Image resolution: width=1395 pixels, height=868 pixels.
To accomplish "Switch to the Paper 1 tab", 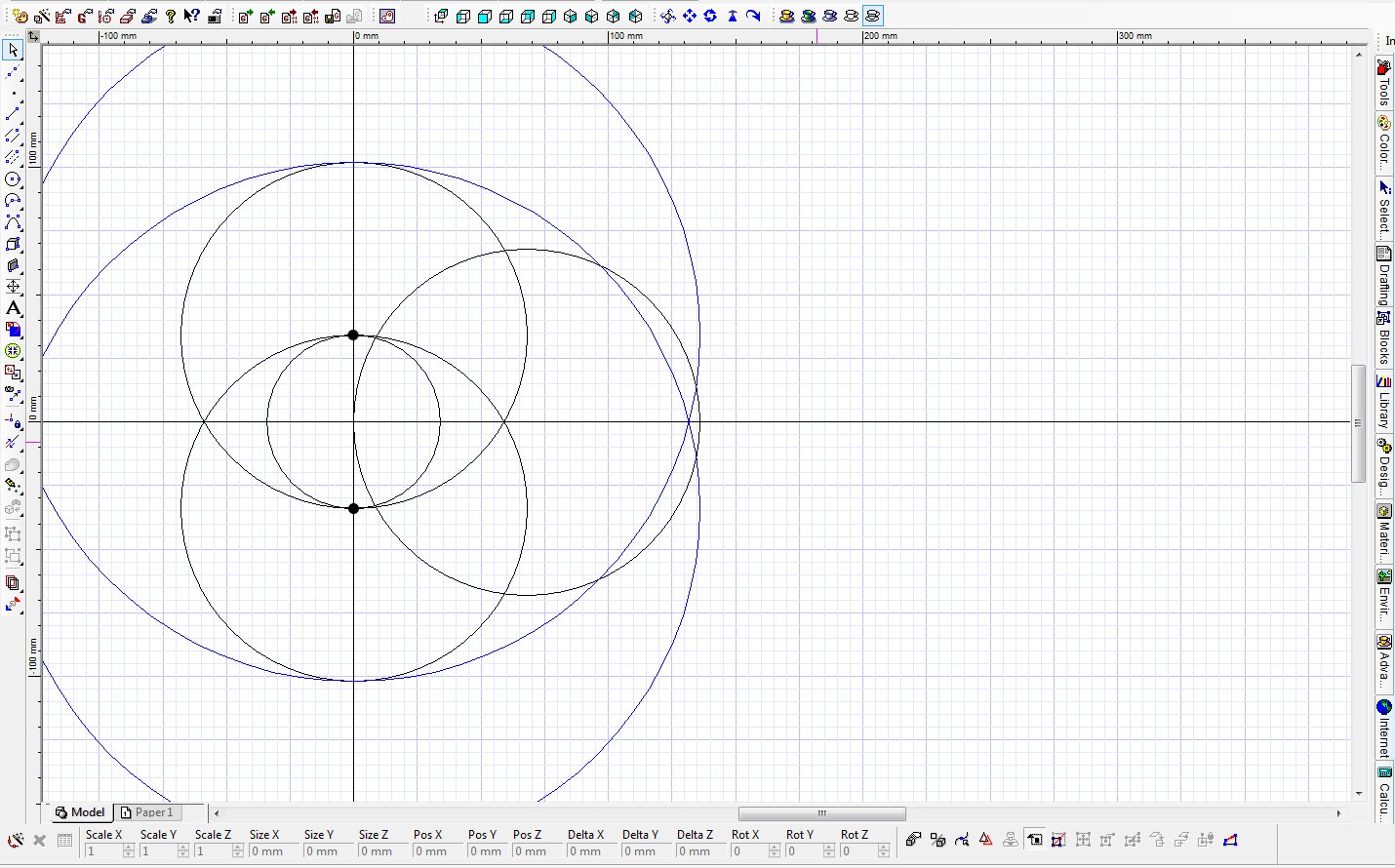I will (147, 812).
